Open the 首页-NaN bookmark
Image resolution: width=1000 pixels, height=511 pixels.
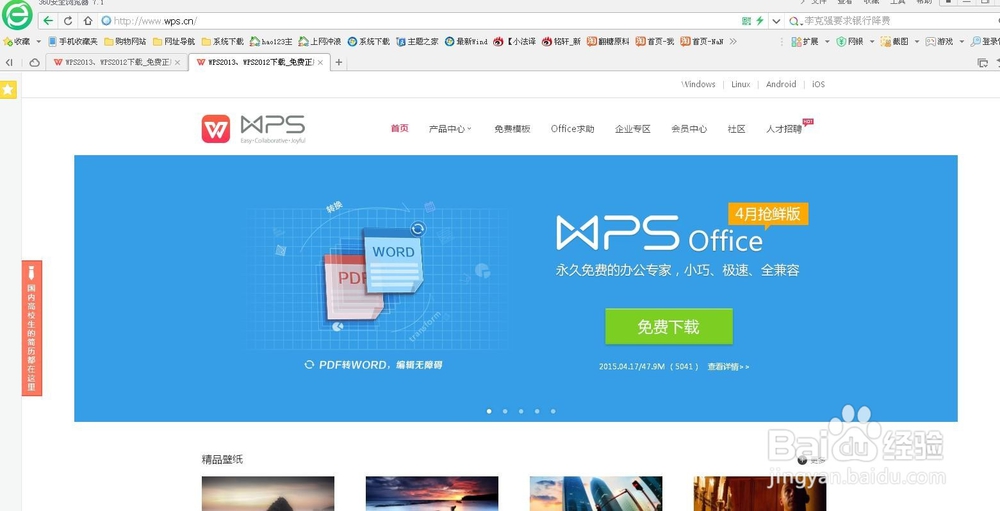[702, 41]
